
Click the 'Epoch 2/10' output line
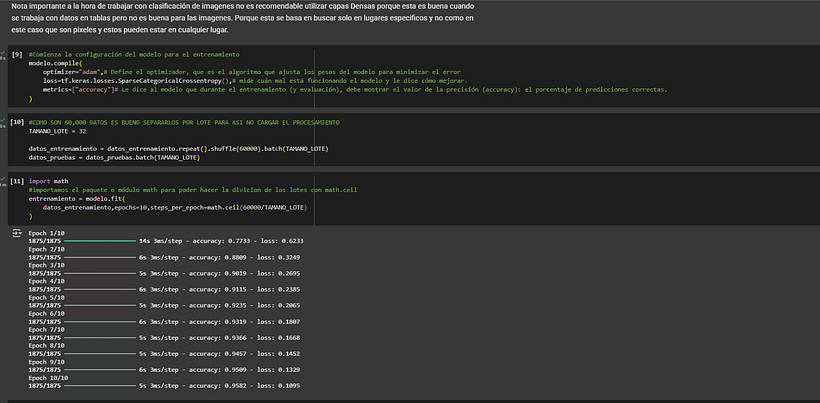[47, 249]
